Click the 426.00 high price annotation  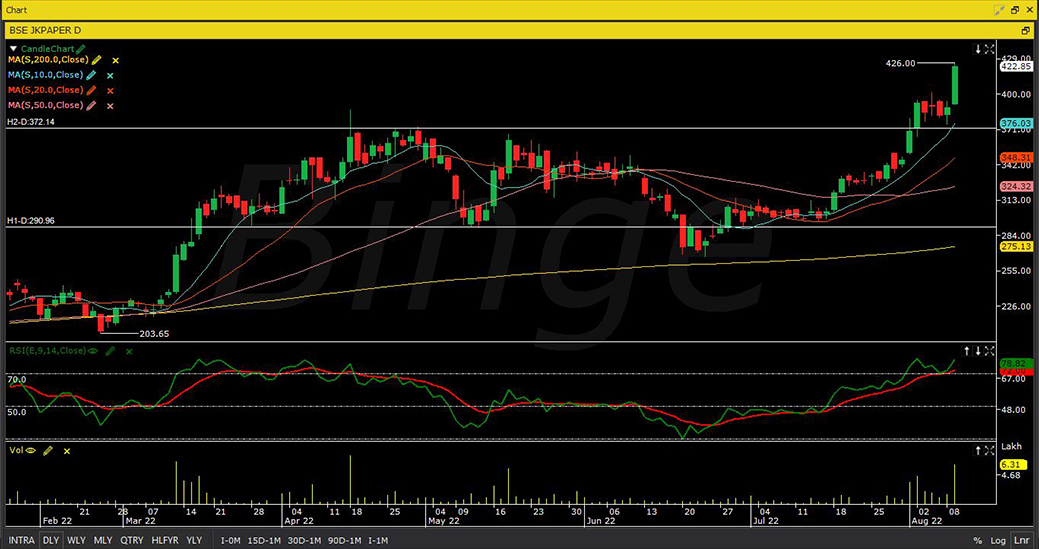click(x=901, y=64)
